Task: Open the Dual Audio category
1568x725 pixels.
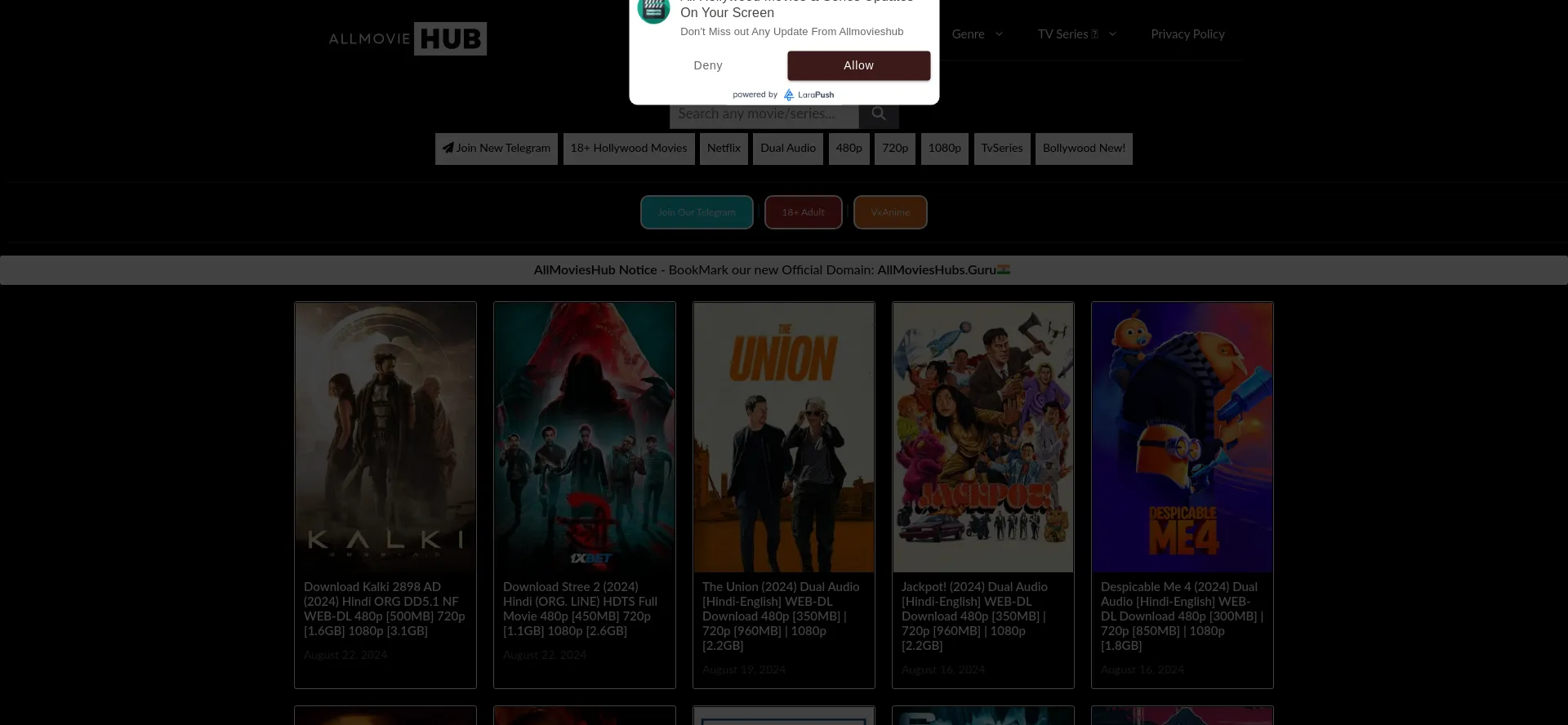Action: [788, 149]
